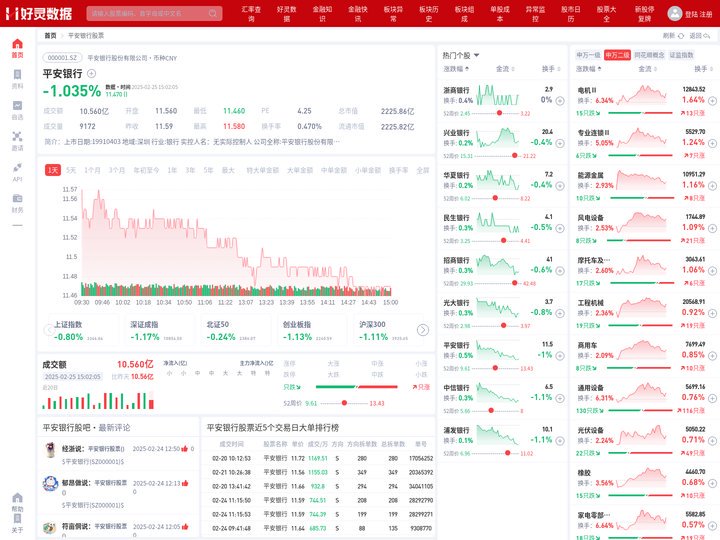
Task: Add 平安银行 to watchlist with plus icon
Action: click(x=91, y=73)
